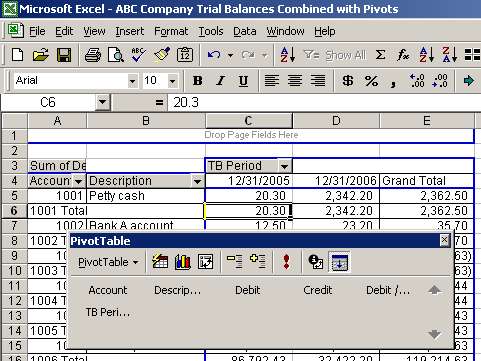Screen dimensions: 481x361
Task: Run the ABC spelling check icon
Action: [x=138, y=55]
